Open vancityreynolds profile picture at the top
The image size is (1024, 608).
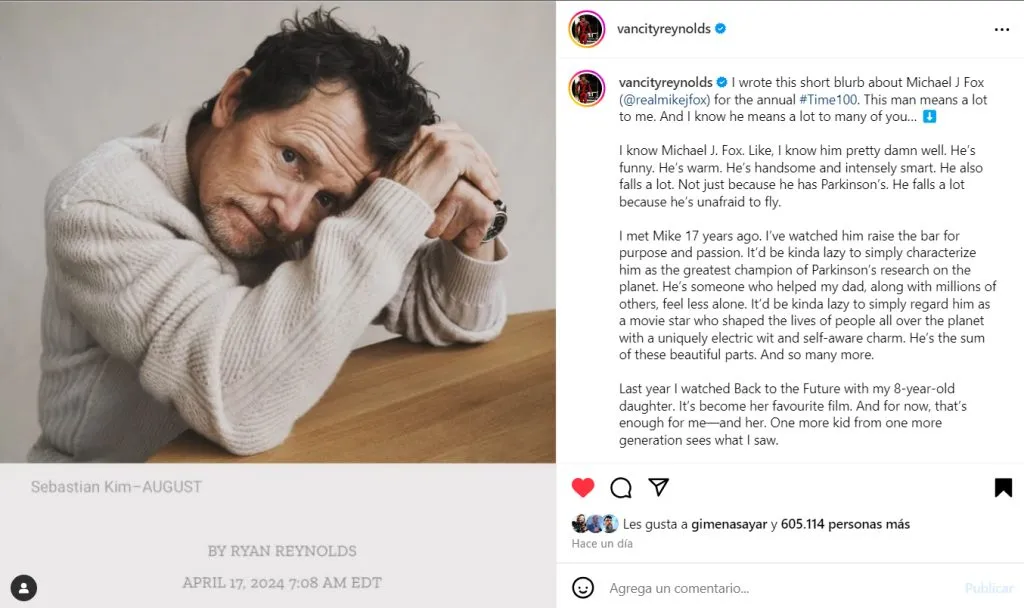585,29
